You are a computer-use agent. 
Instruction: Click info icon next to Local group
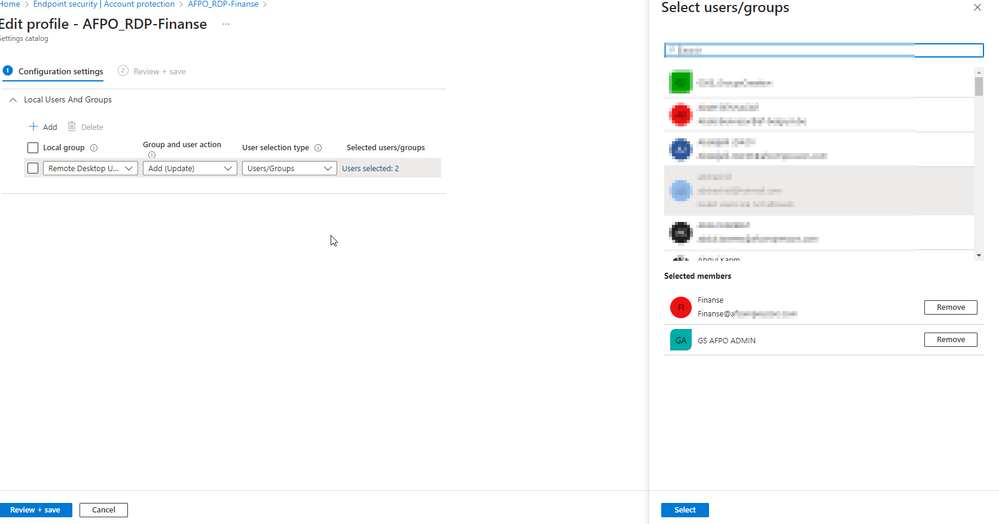coord(94,148)
